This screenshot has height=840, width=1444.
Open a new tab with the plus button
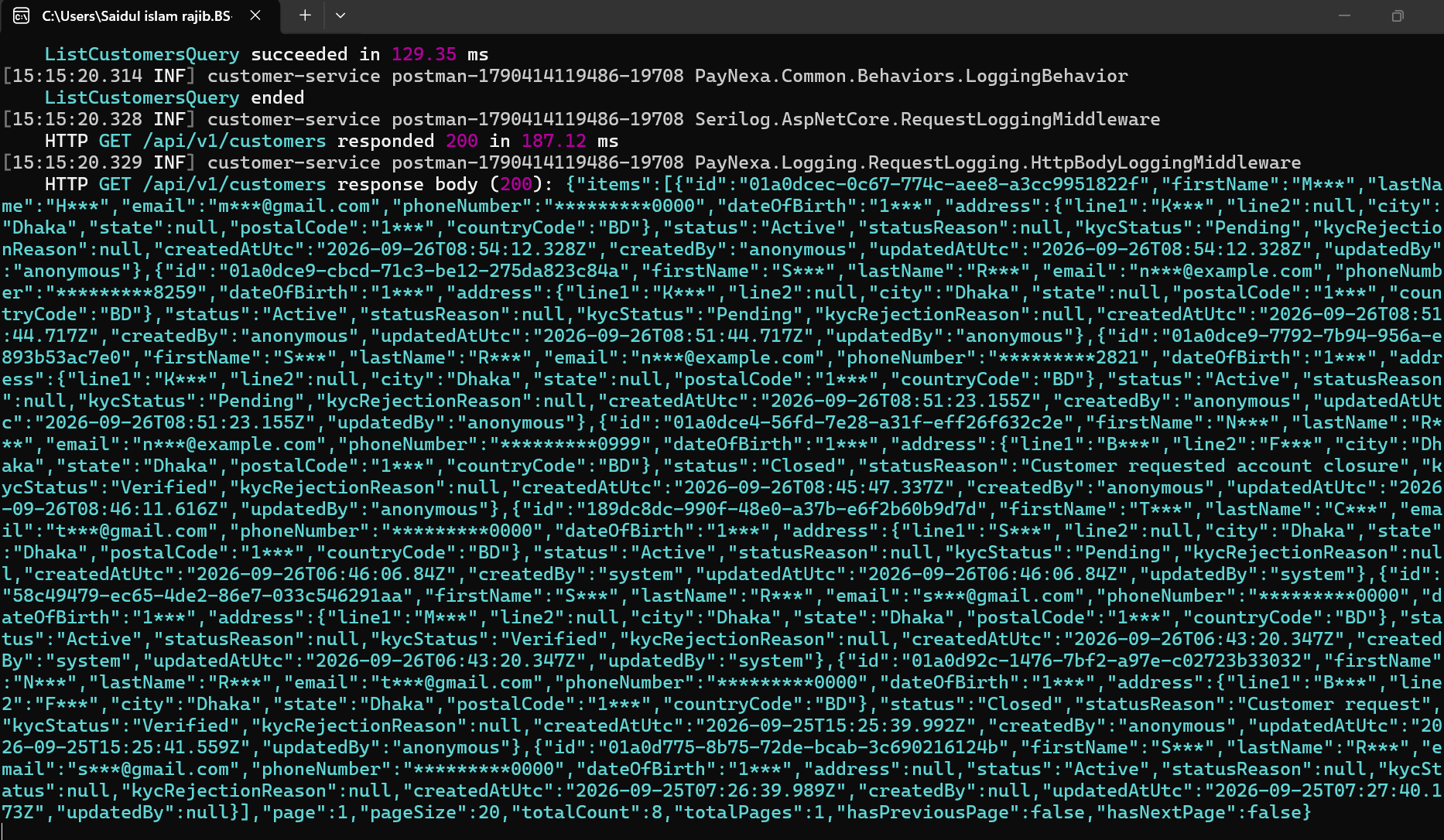pyautogui.click(x=305, y=15)
